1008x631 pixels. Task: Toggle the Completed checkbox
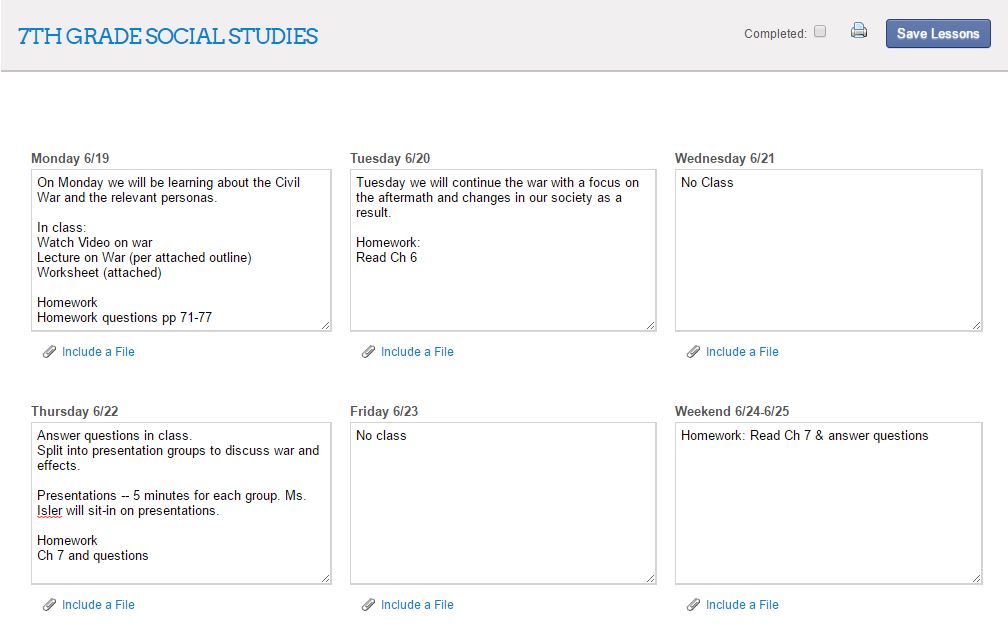coord(820,31)
